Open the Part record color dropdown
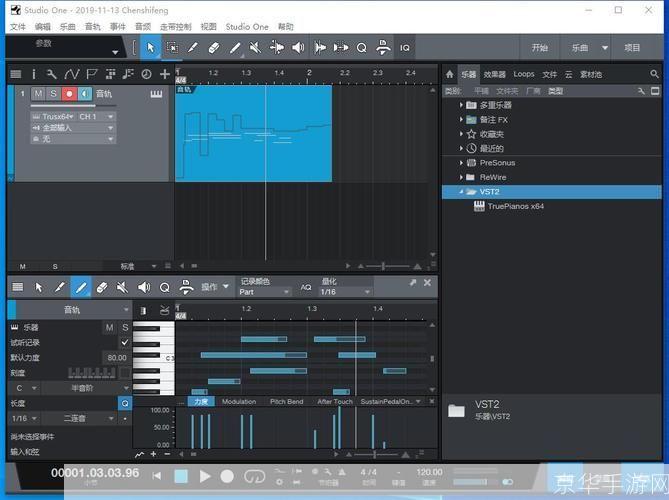Image resolution: width=669 pixels, height=500 pixels. pos(264,292)
